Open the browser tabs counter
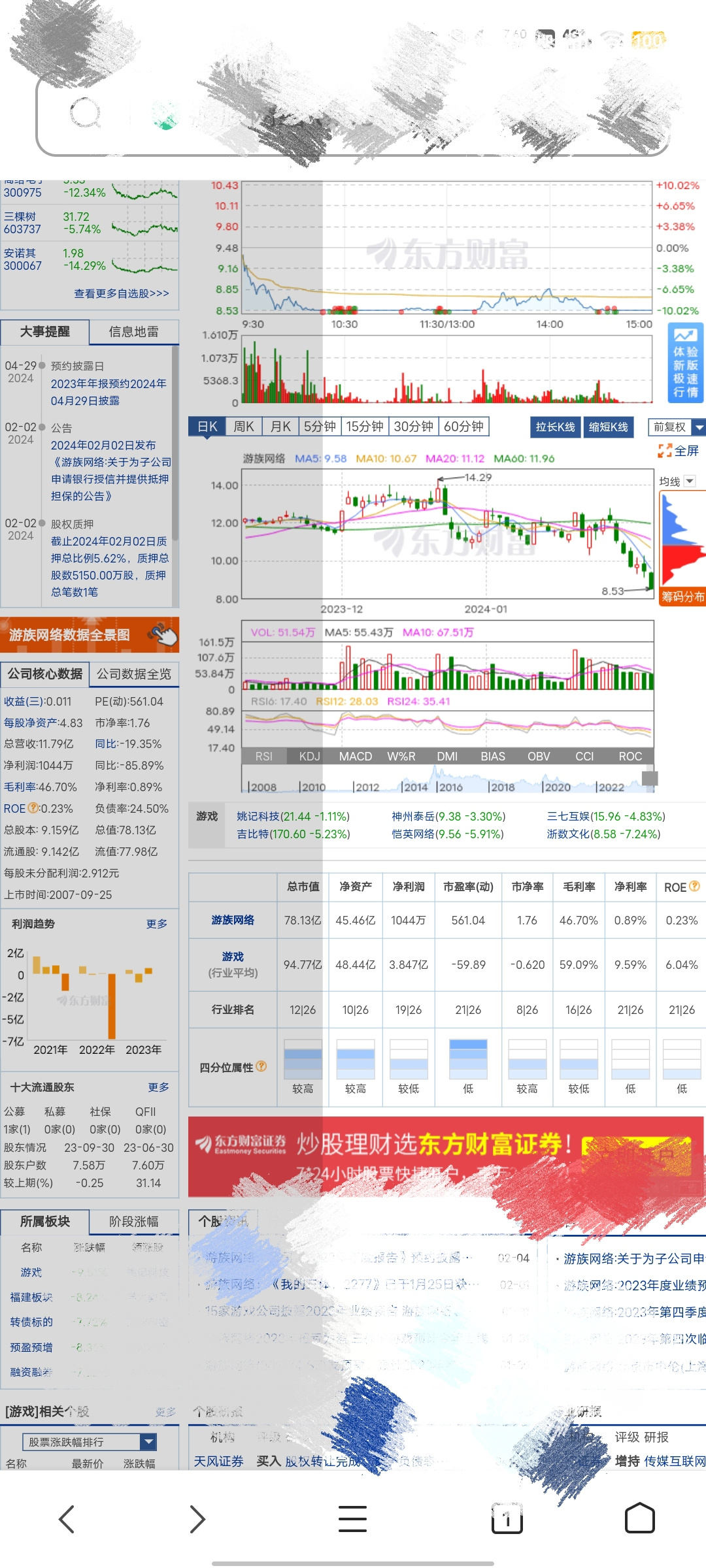 [x=507, y=1519]
